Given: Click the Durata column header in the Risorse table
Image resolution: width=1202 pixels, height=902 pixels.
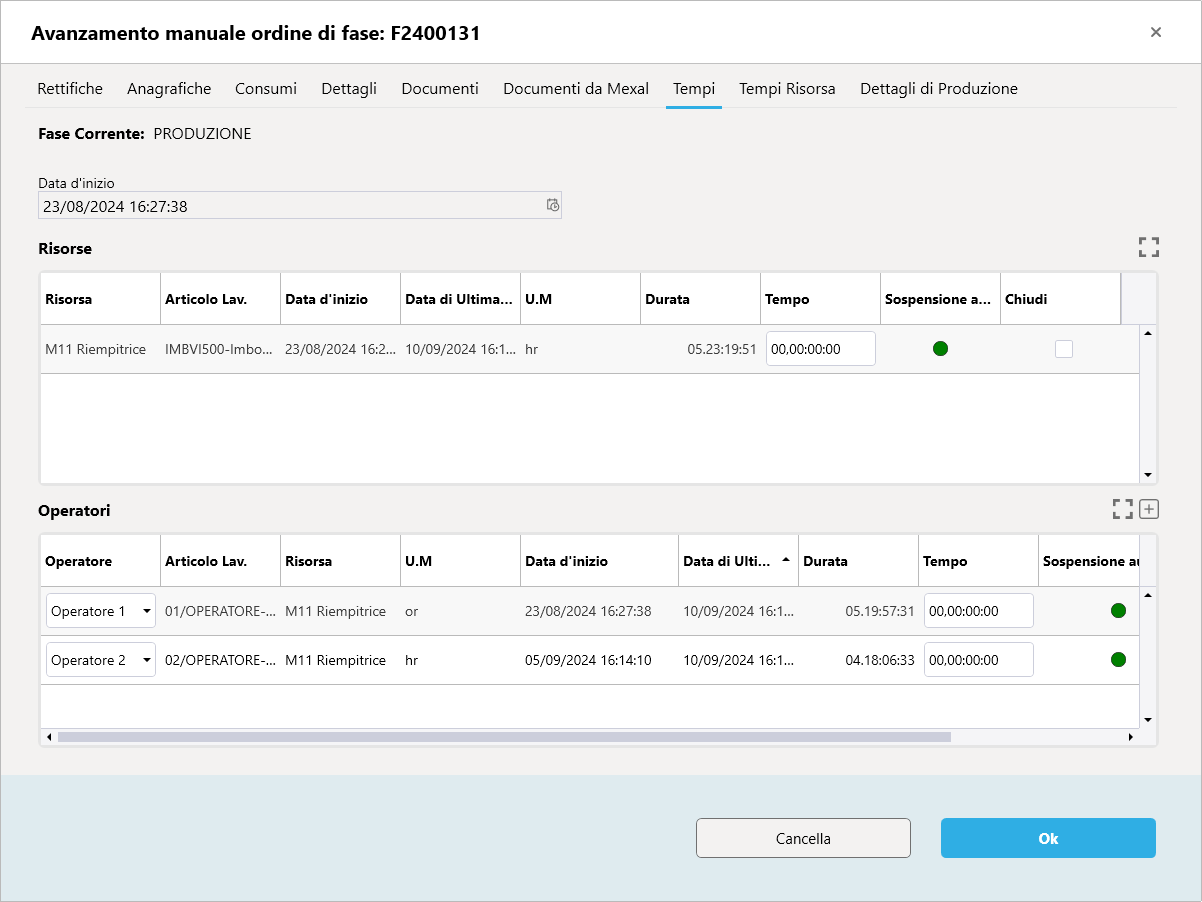Looking at the screenshot, I should tap(700, 299).
